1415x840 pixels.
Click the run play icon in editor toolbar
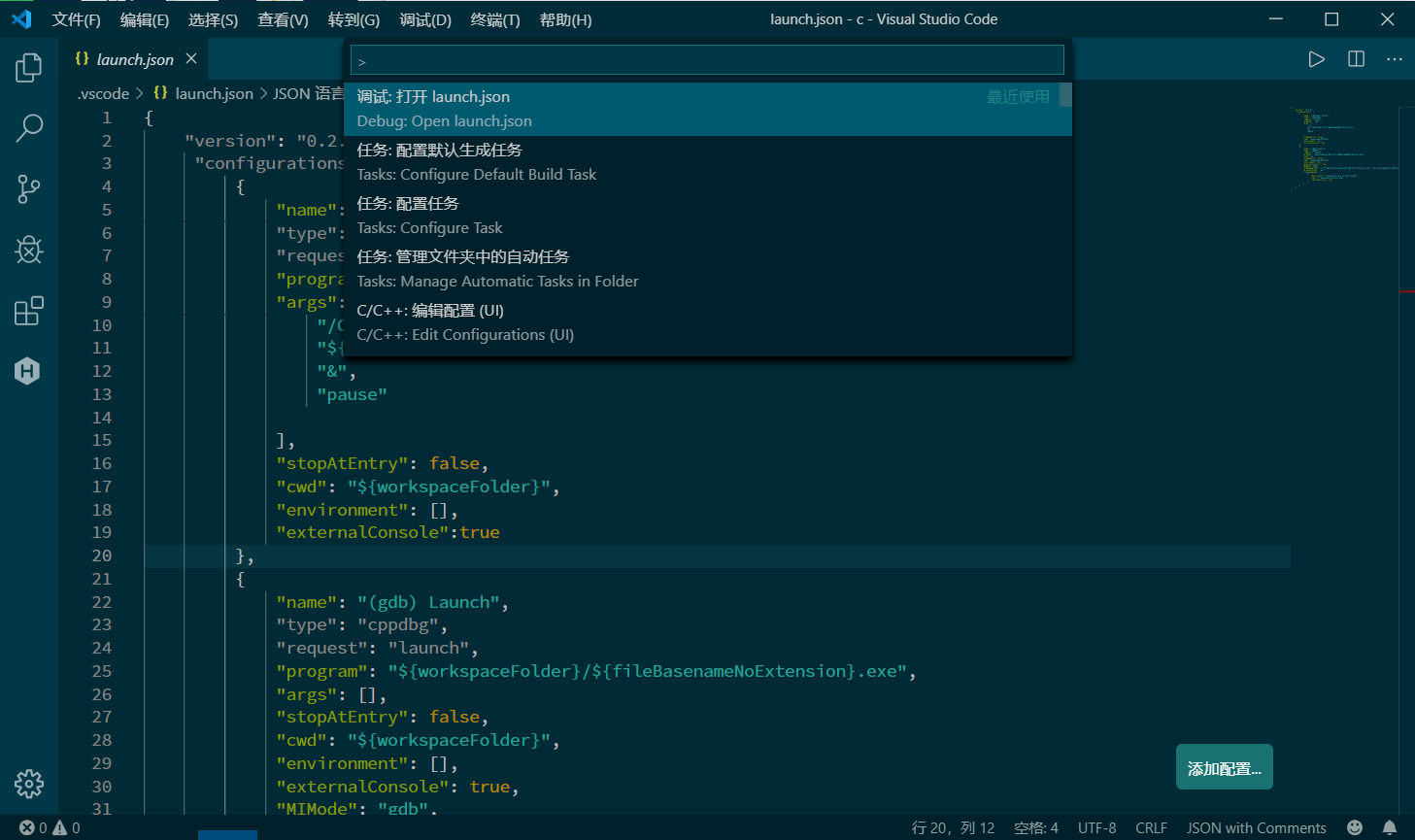click(x=1316, y=59)
